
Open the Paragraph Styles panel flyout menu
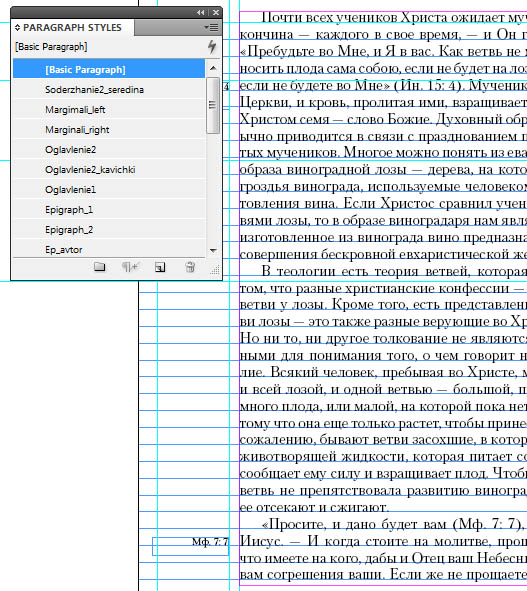point(211,28)
